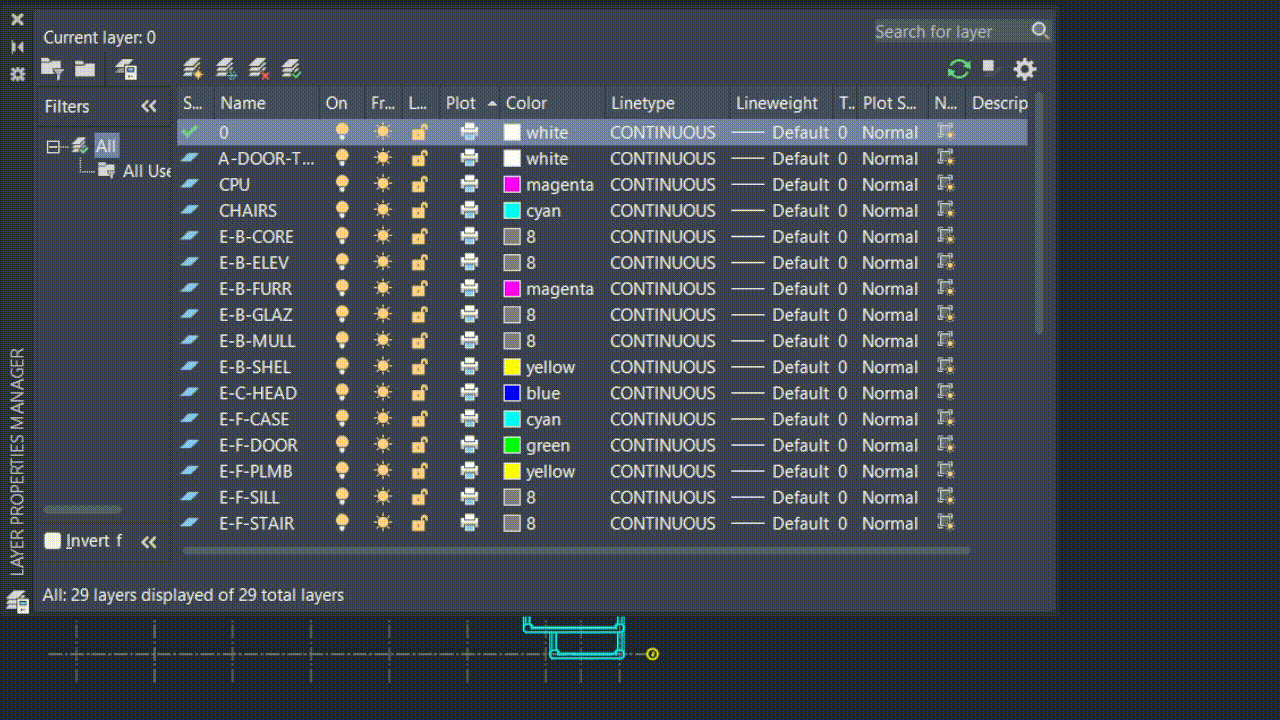1280x720 pixels.
Task: Select the All filter in tree
Action: point(106,146)
